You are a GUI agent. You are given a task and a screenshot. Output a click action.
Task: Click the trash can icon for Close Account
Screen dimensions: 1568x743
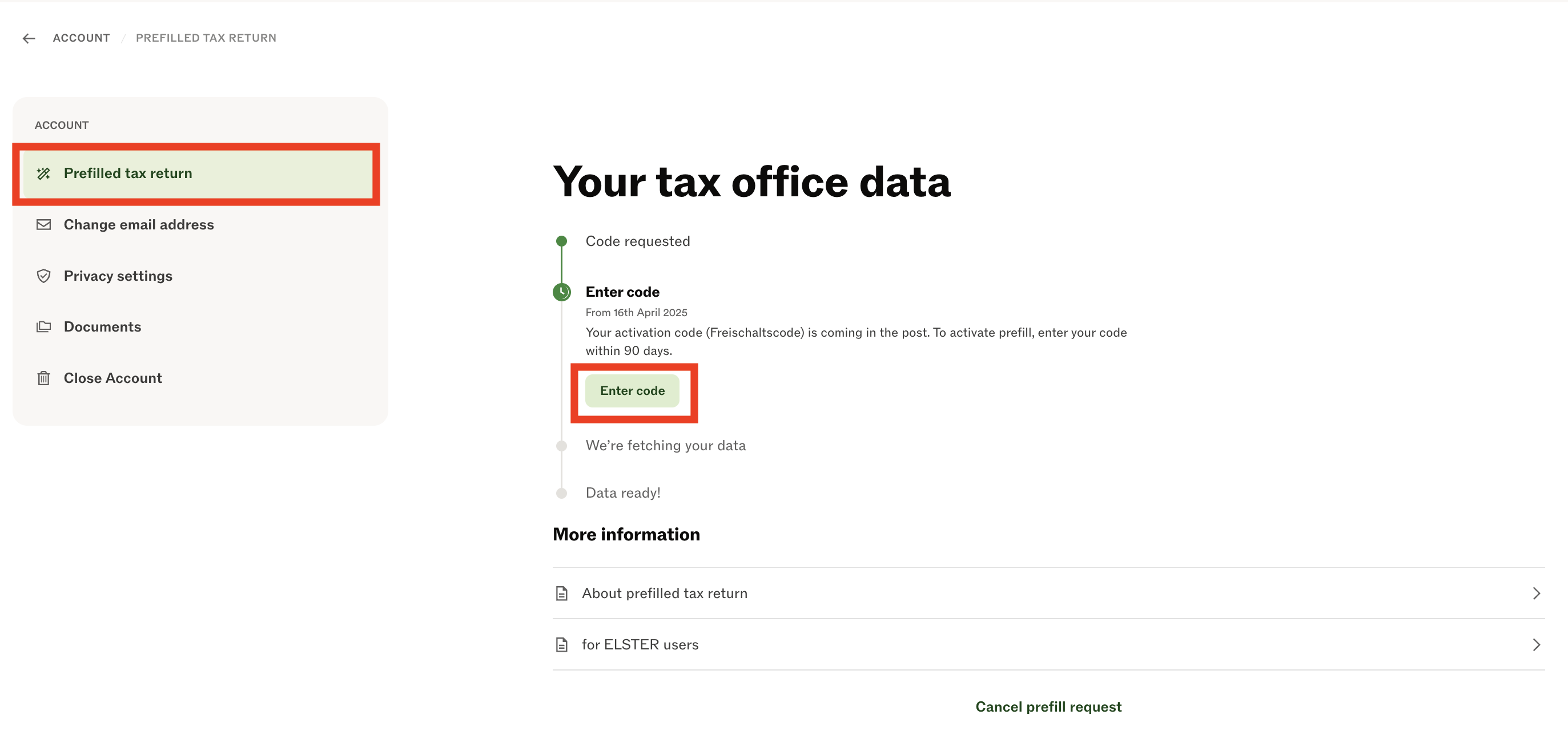[43, 378]
